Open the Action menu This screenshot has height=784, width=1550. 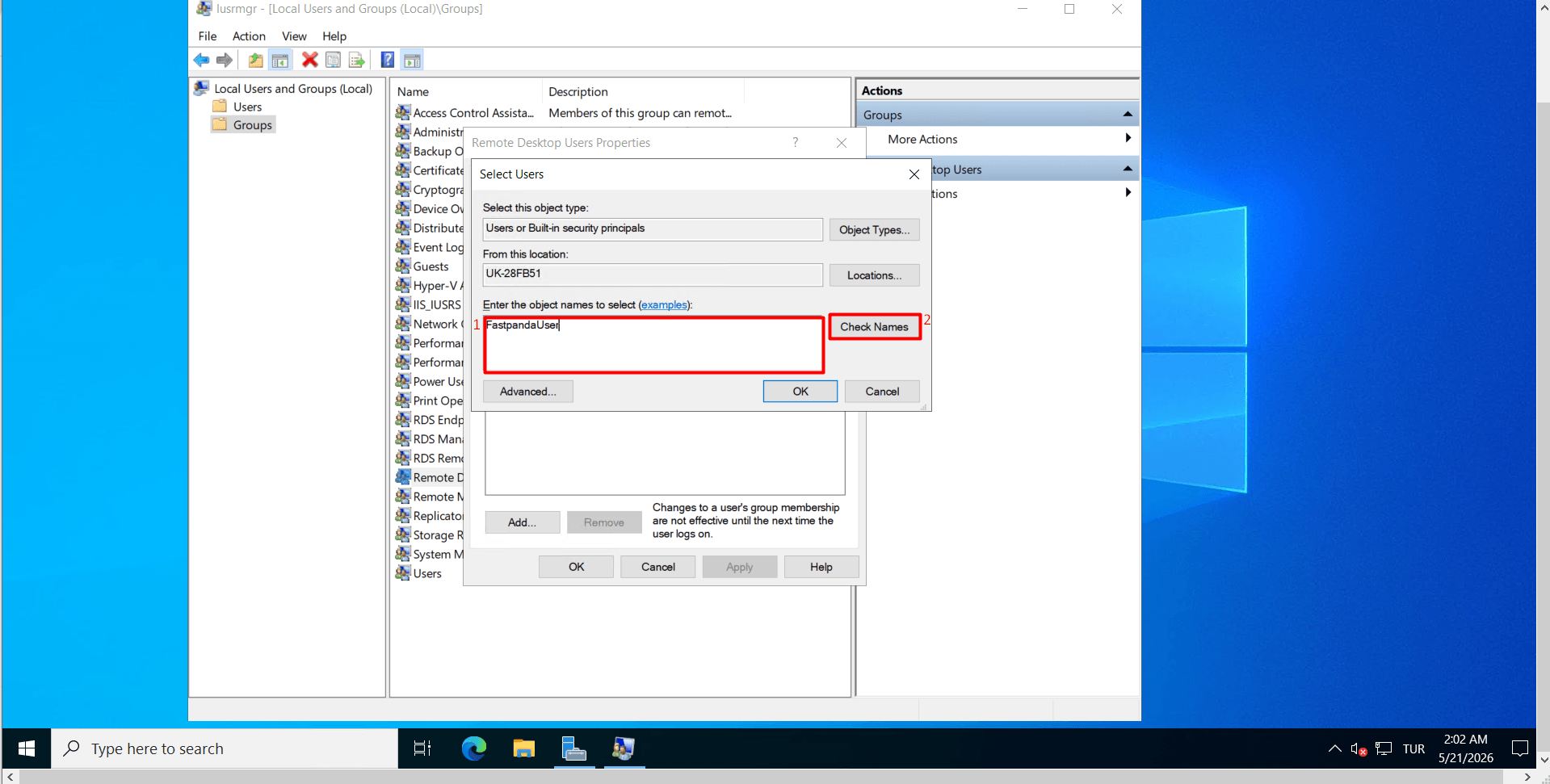pos(249,36)
